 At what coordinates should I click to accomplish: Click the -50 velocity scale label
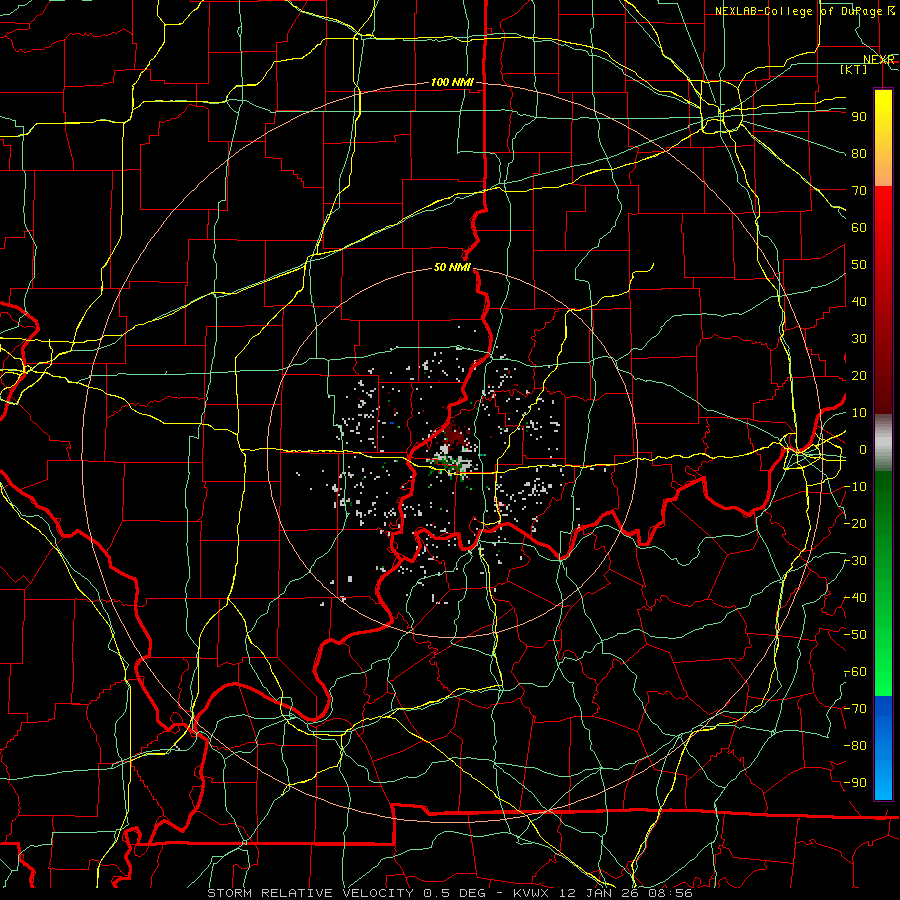(x=855, y=635)
